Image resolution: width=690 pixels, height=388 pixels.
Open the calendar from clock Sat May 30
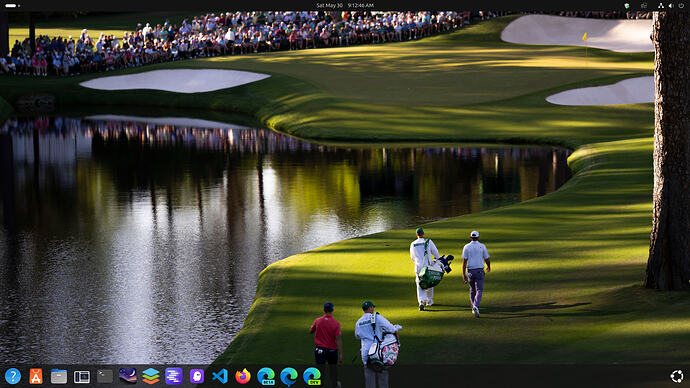(345, 5)
